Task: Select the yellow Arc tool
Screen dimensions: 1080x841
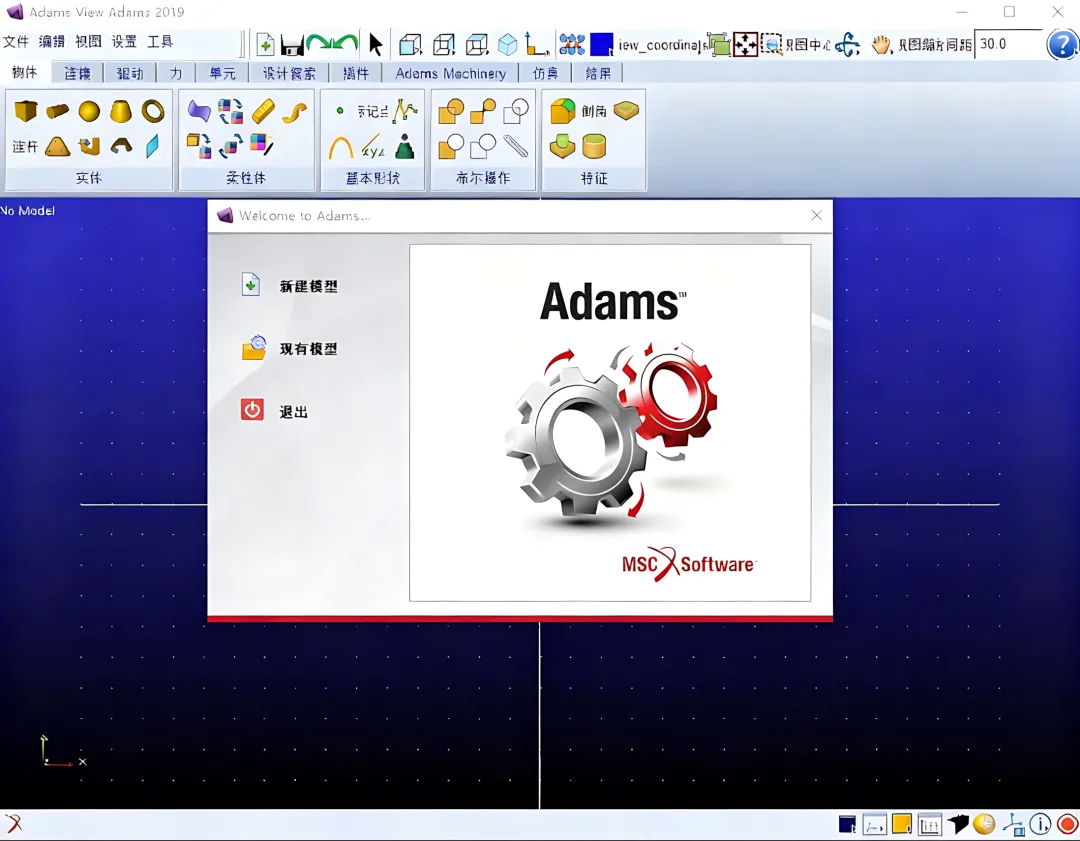Action: pos(340,147)
